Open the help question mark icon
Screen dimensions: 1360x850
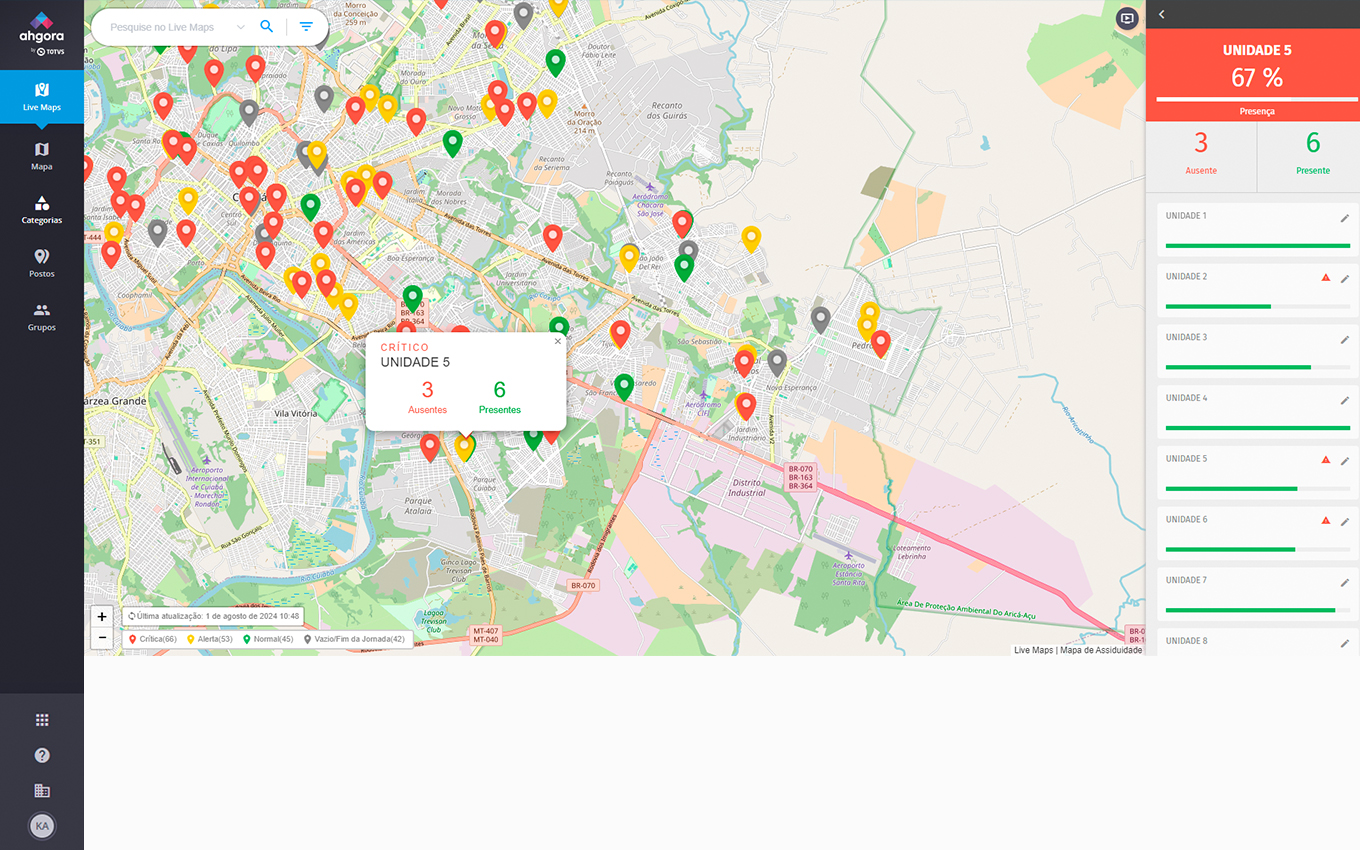42,755
